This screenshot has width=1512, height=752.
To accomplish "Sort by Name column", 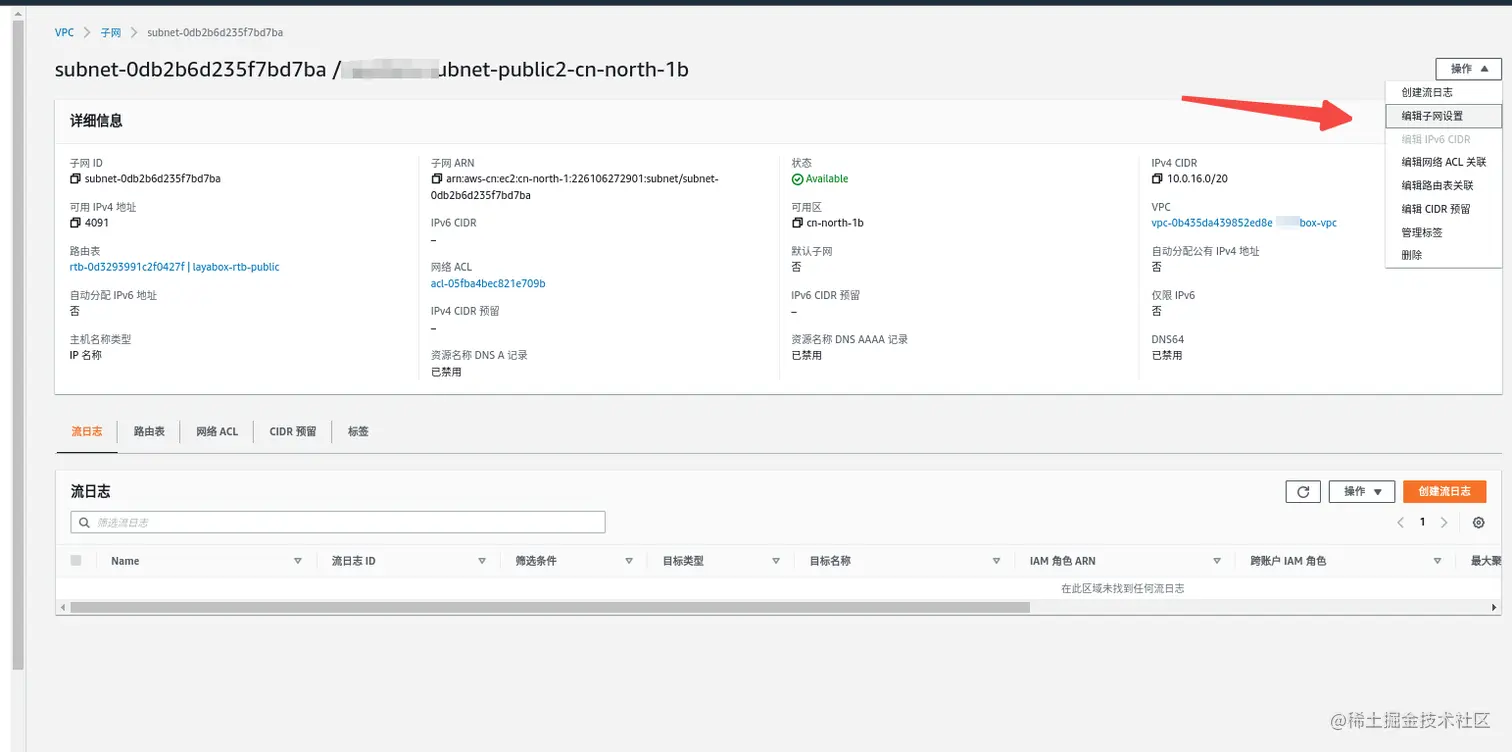I will pyautogui.click(x=298, y=561).
